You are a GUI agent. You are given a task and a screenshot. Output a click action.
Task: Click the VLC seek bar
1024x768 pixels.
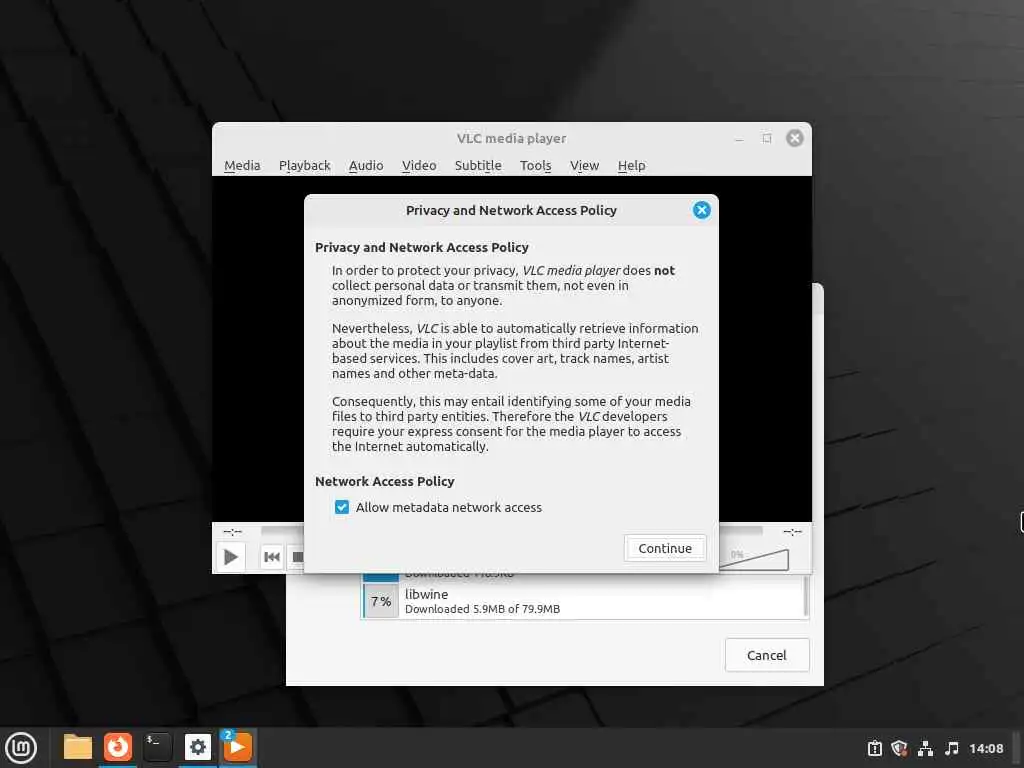282,531
